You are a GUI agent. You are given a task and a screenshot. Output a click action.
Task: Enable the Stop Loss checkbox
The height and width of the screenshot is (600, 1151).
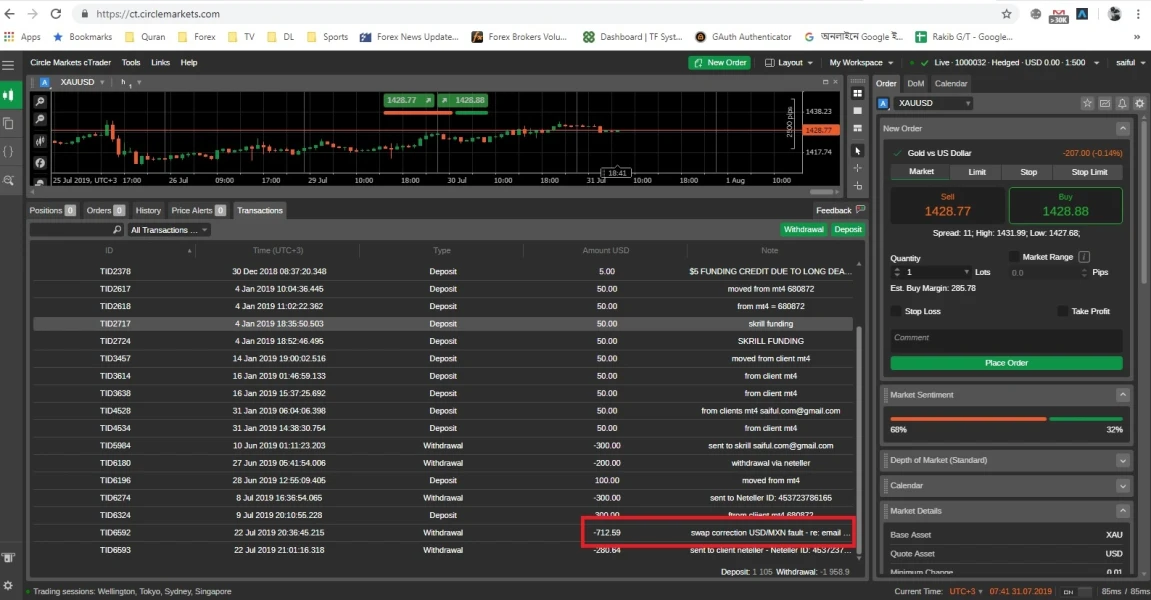(x=896, y=311)
